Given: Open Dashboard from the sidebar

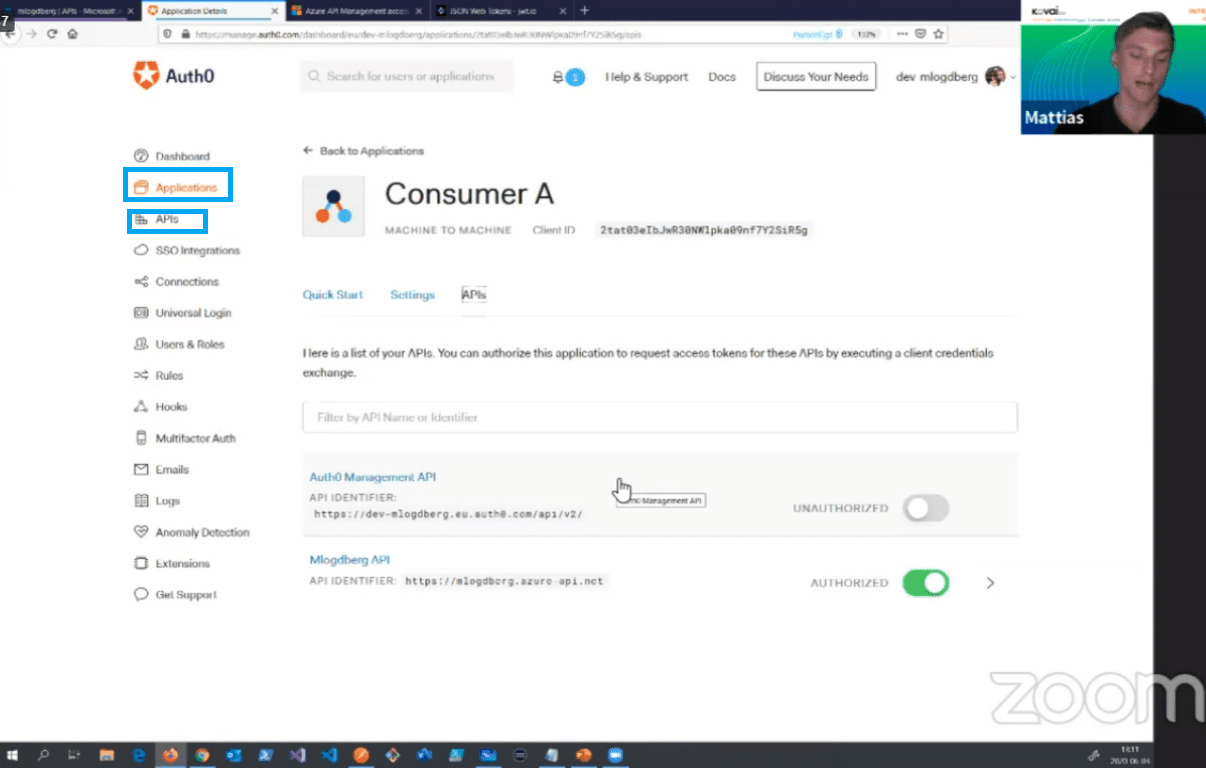Looking at the screenshot, I should pos(172,156).
